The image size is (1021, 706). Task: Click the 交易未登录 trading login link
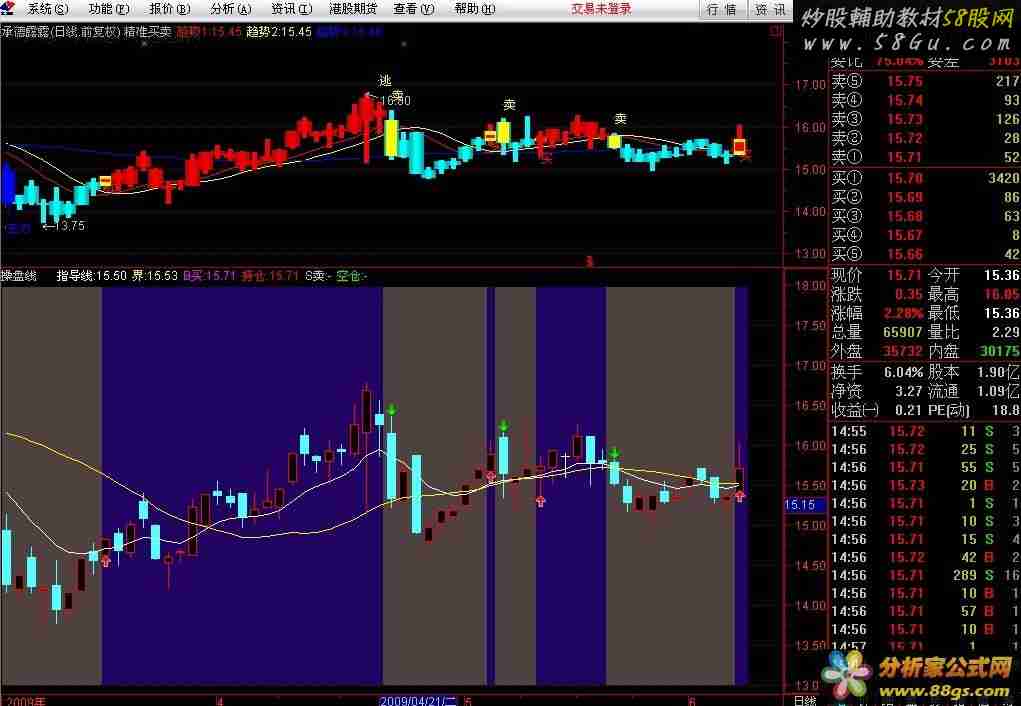(601, 9)
